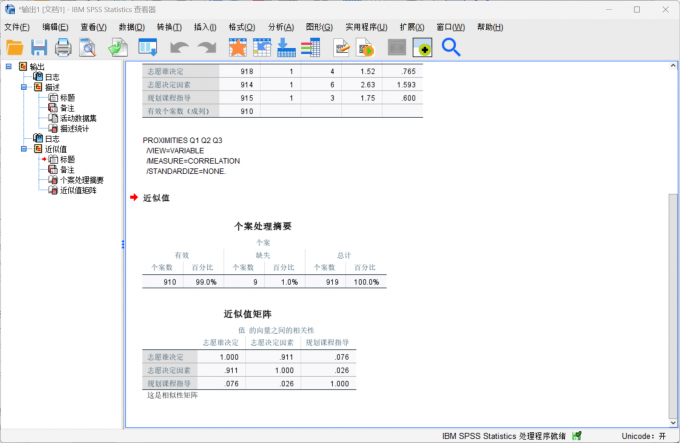Click the print icon in toolbar
This screenshot has height=443, width=680.
(63, 47)
